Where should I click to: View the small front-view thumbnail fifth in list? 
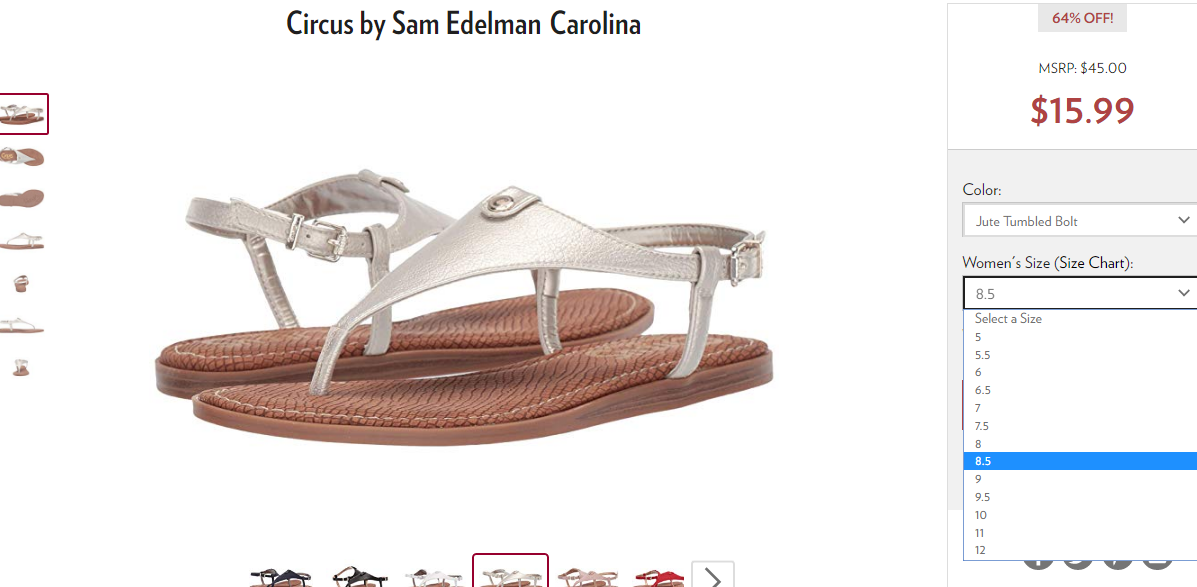pos(21,284)
